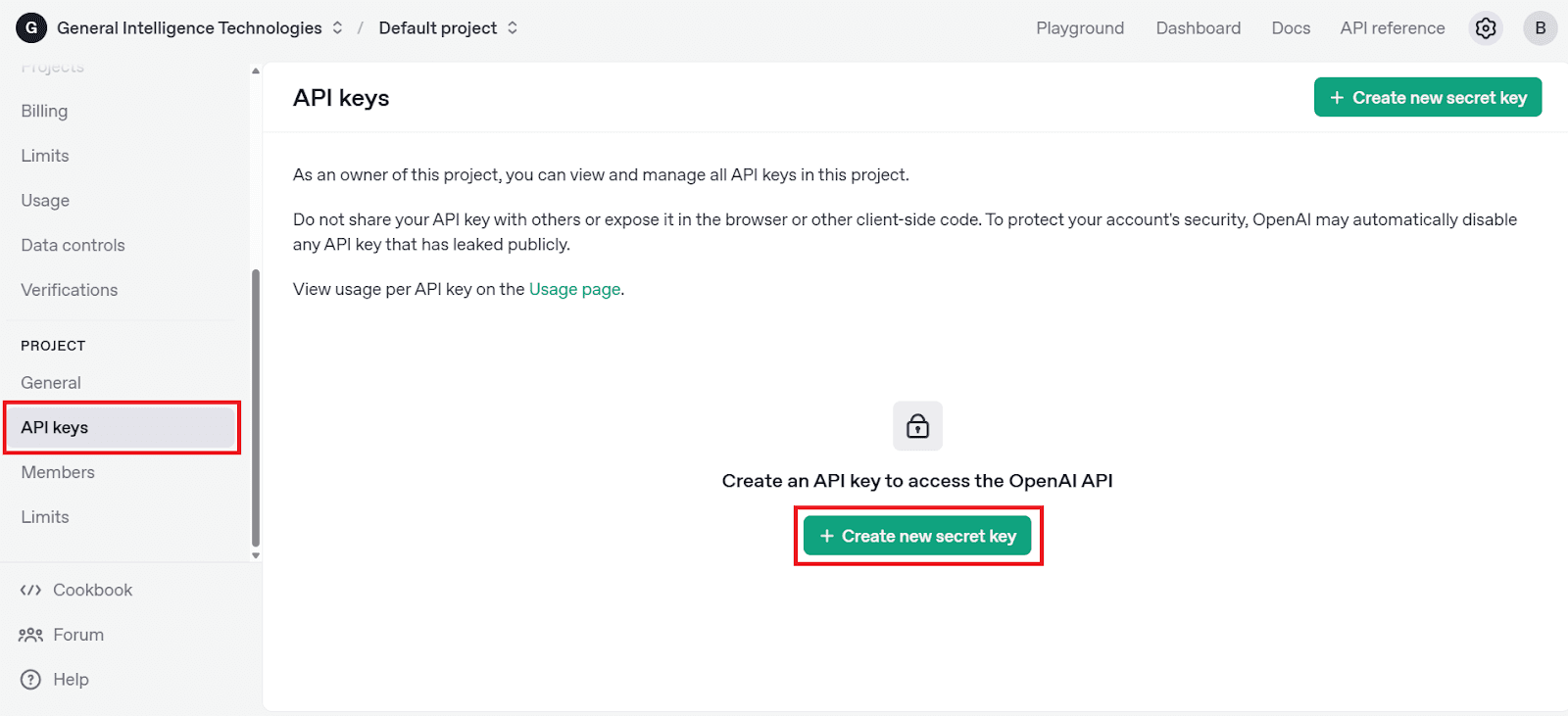Screen dimensions: 1568x716
Task: Open Verifications in the sidebar
Action: tap(70, 290)
